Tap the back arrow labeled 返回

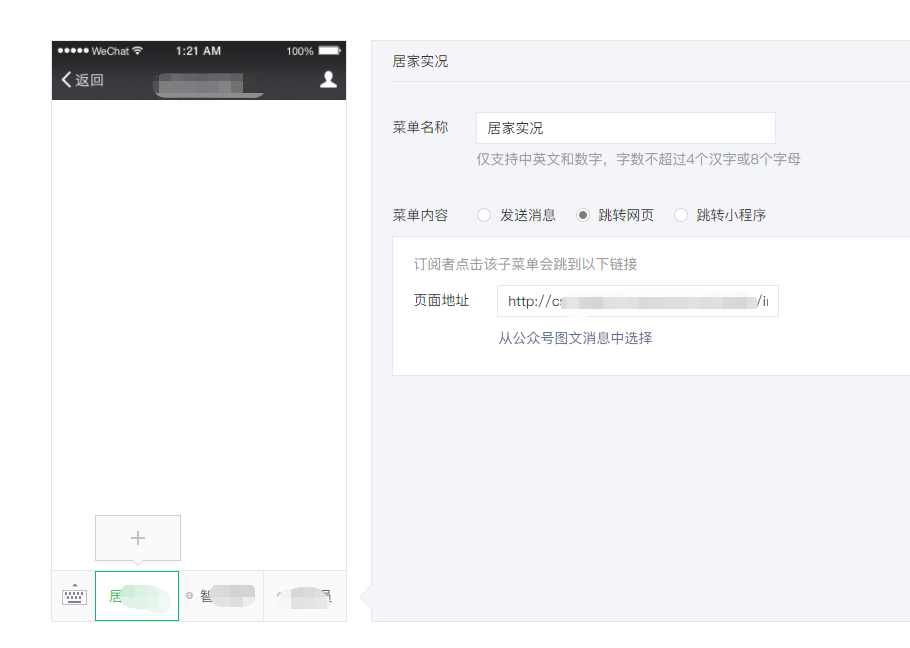[82, 79]
